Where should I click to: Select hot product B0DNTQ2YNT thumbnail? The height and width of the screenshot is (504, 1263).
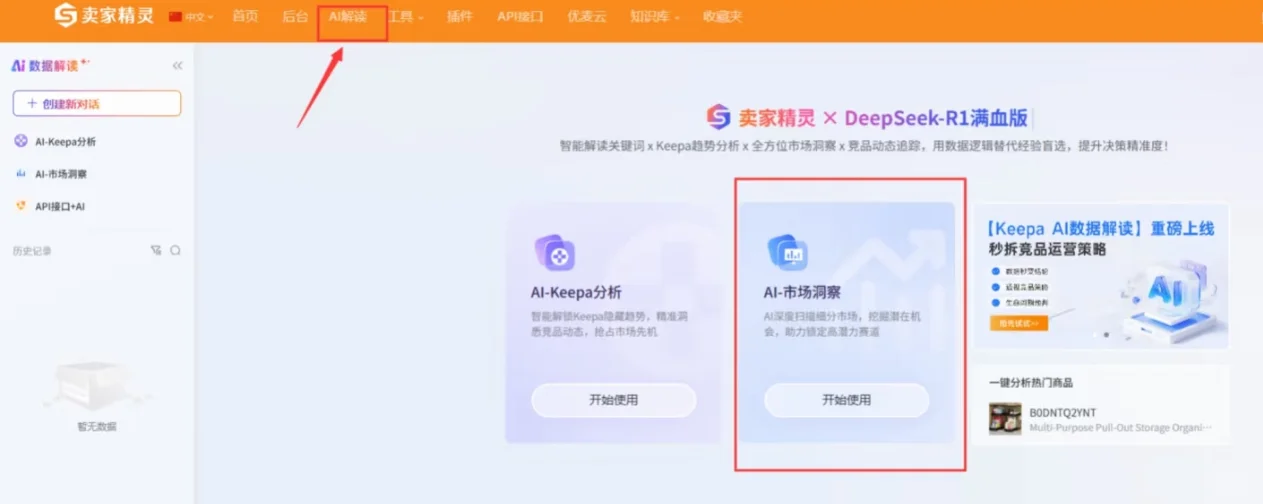point(1004,418)
